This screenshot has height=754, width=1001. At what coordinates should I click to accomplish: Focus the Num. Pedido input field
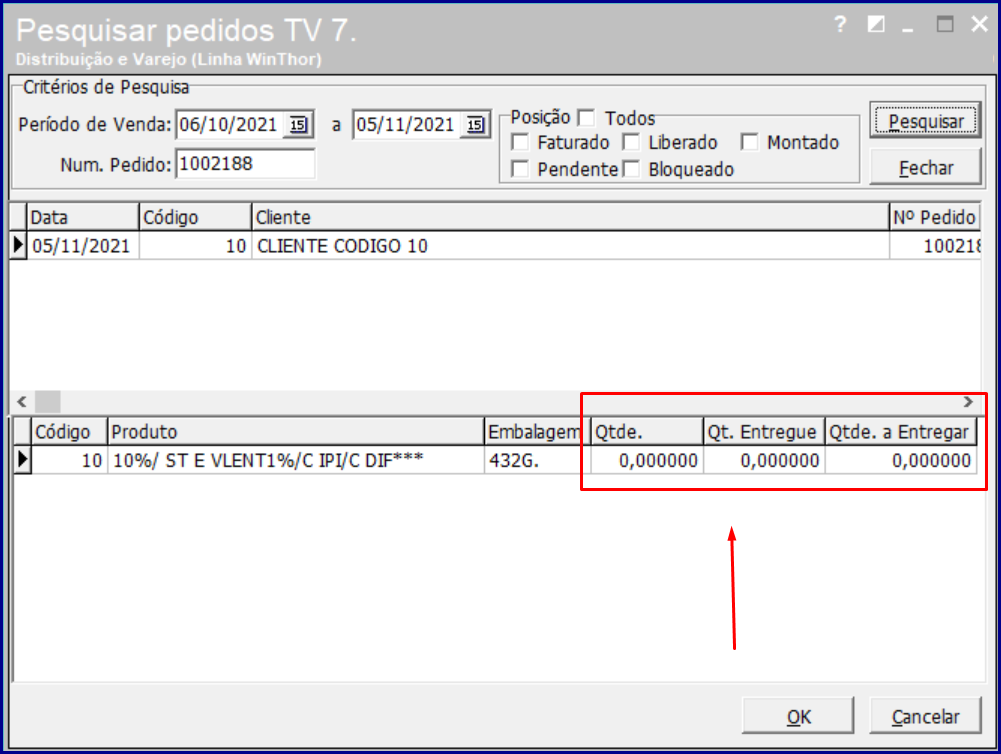pos(245,164)
